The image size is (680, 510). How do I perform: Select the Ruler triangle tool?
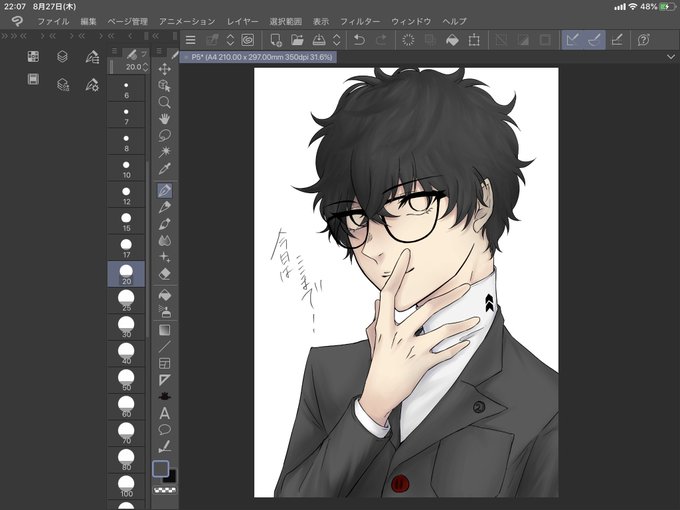(x=164, y=380)
